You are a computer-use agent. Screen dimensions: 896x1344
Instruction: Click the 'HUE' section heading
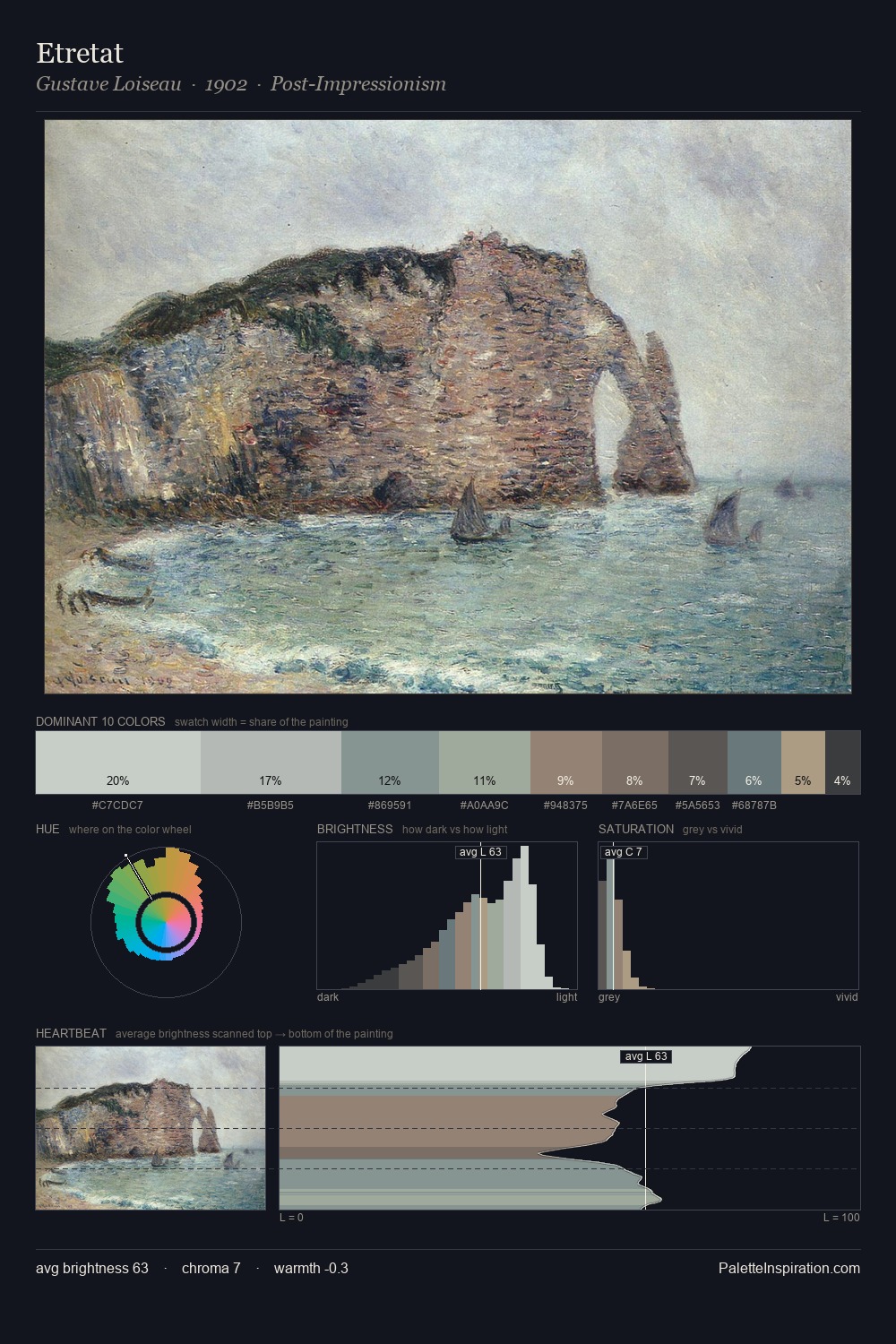click(x=47, y=829)
